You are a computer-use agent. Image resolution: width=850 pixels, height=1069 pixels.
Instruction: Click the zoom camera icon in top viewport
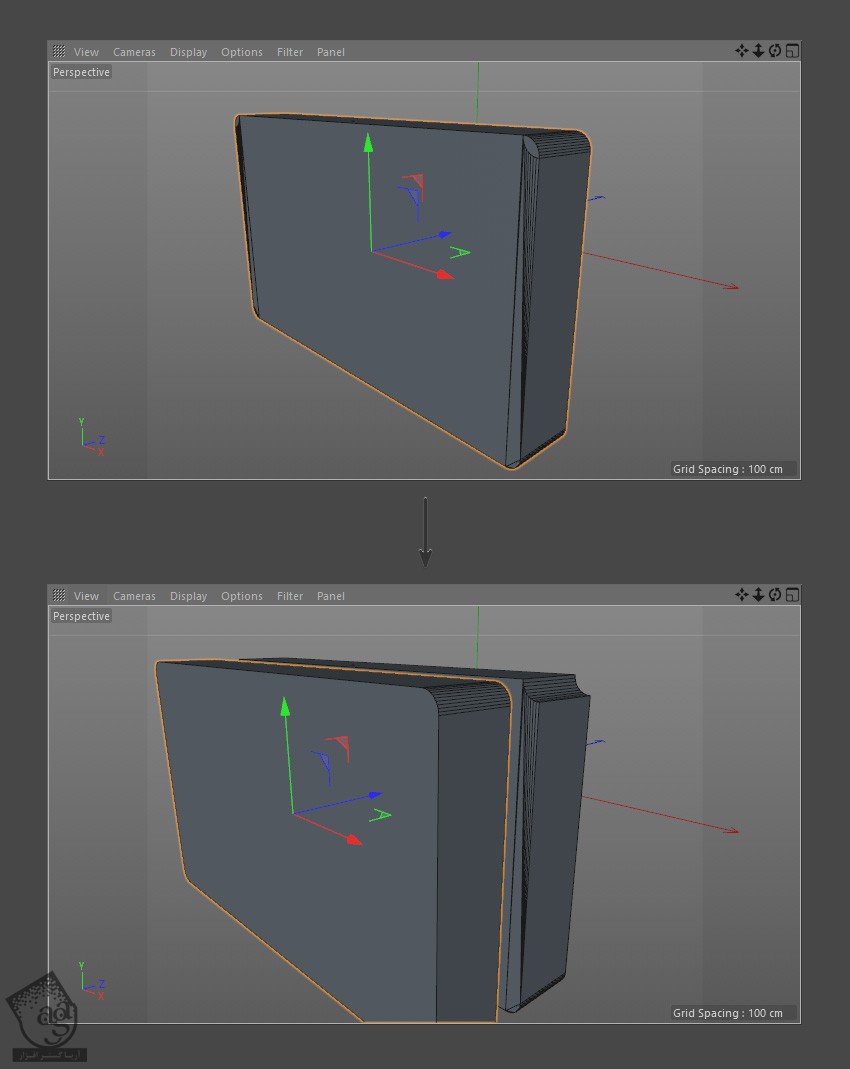pos(758,51)
